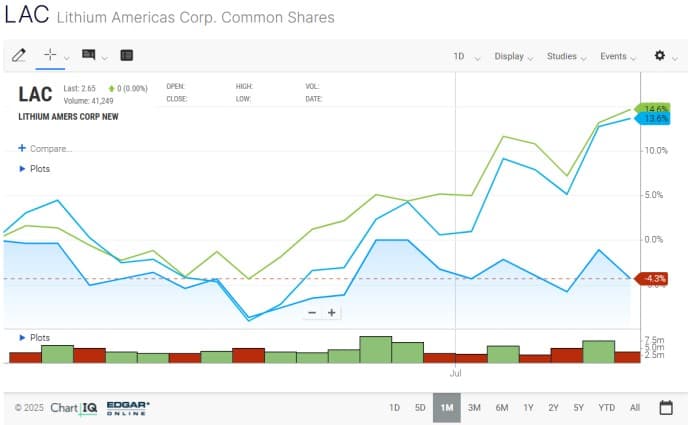Switch range to 3M
This screenshot has width=700, height=425.
(474, 407)
